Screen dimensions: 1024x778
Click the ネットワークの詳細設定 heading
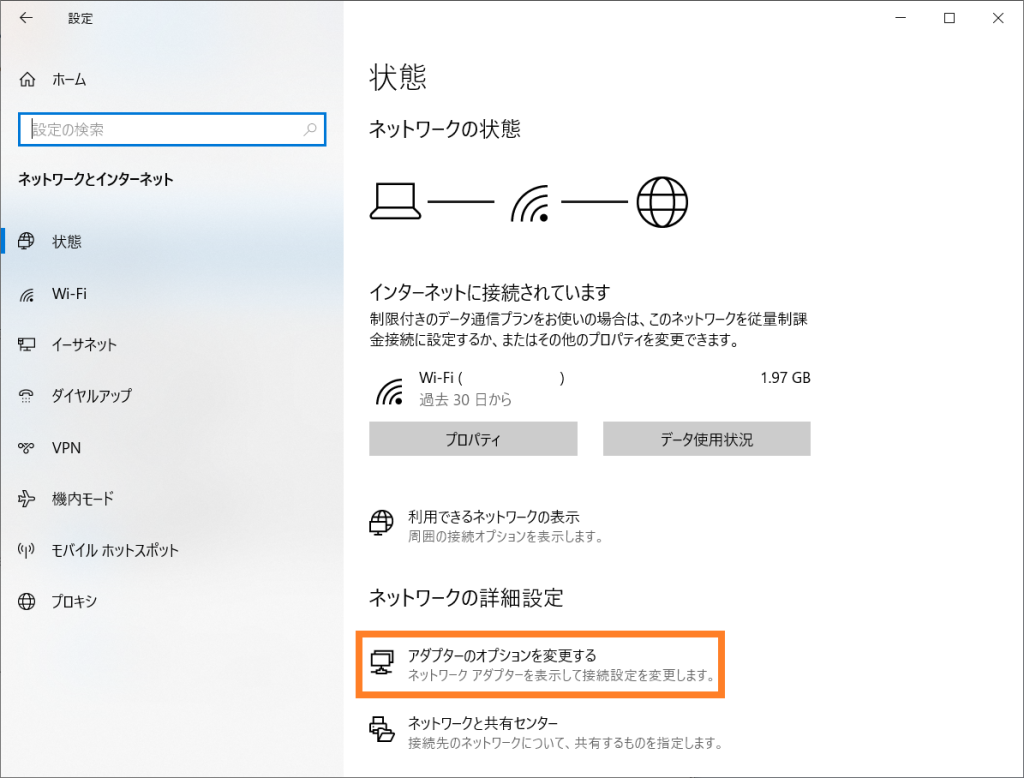(466, 598)
